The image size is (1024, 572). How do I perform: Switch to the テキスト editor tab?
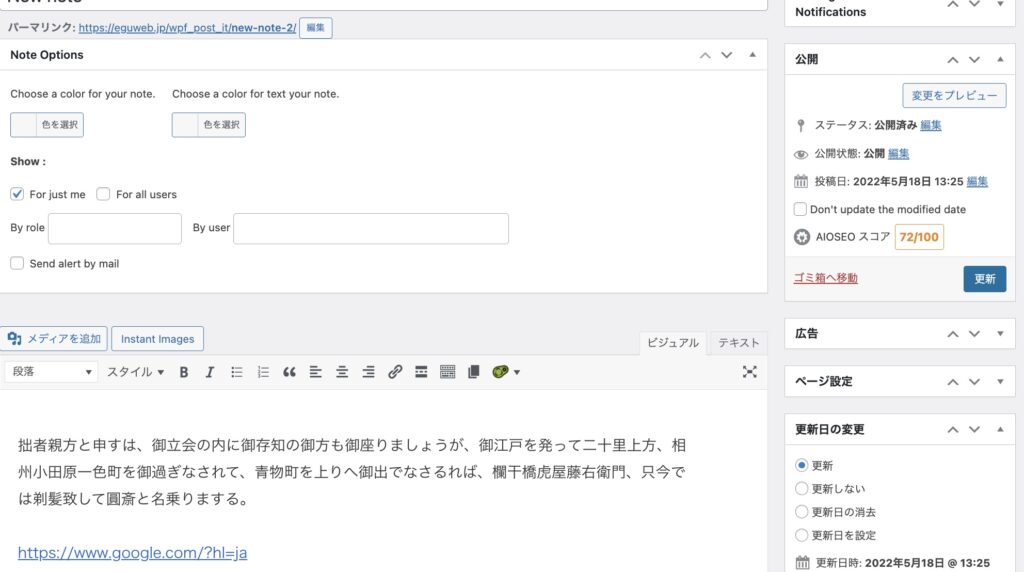coord(738,343)
